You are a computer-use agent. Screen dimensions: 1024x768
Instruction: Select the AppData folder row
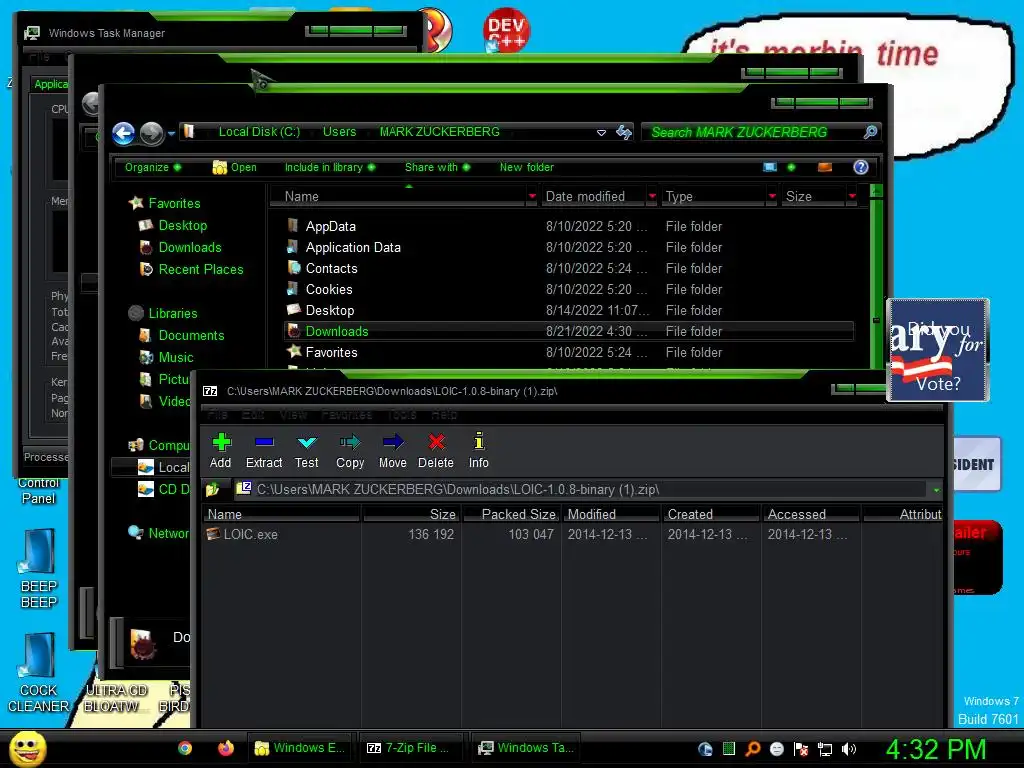pyautogui.click(x=568, y=227)
